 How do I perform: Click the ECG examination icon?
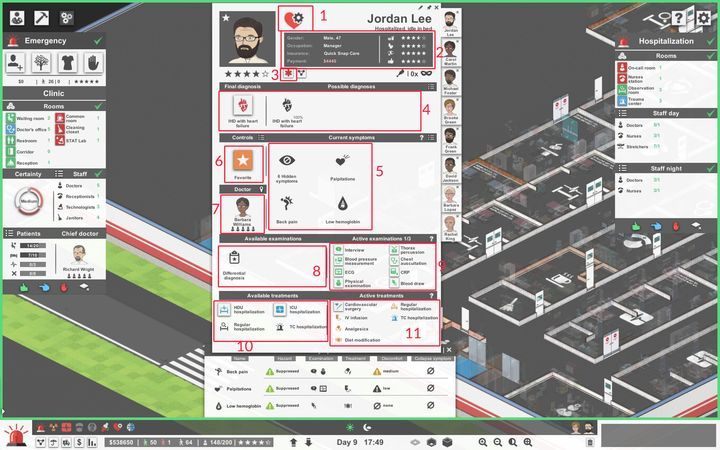pos(338,272)
